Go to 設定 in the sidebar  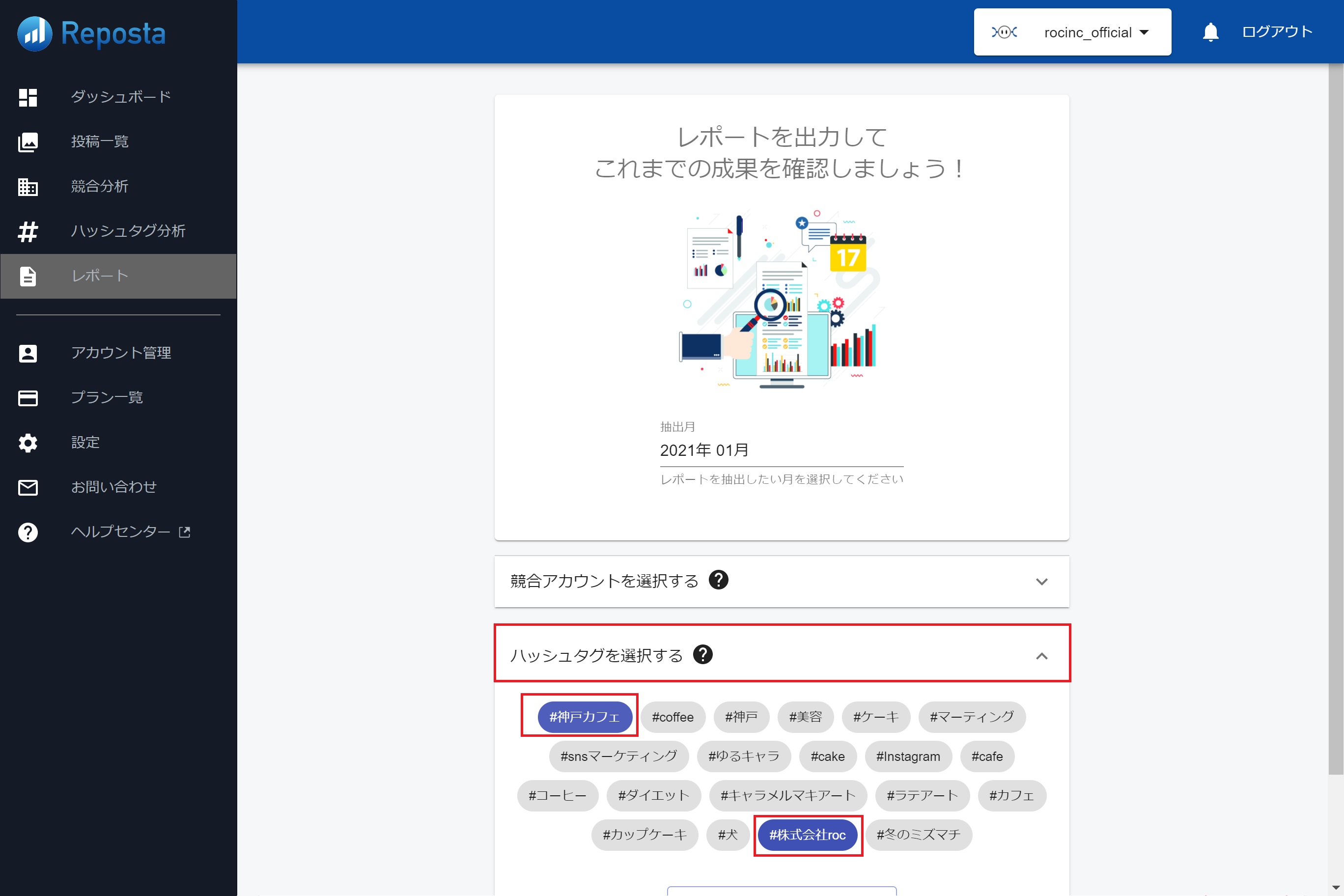point(118,443)
